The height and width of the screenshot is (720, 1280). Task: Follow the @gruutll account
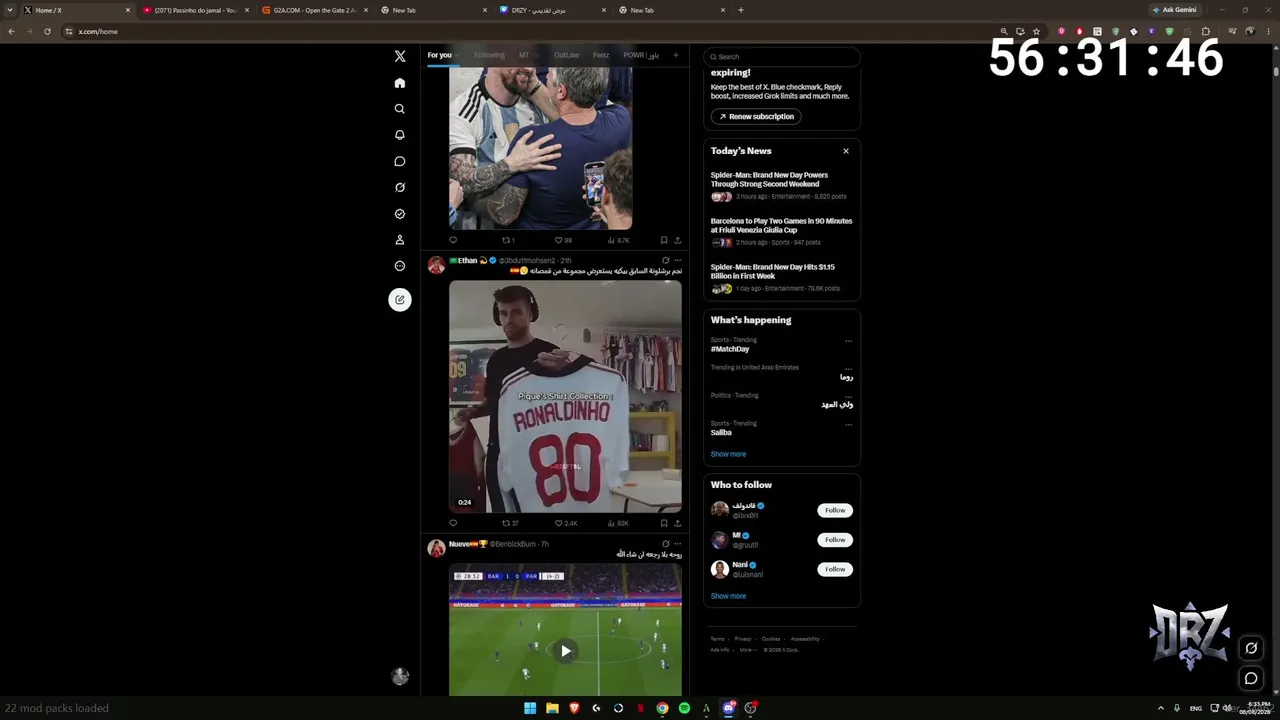click(x=835, y=539)
